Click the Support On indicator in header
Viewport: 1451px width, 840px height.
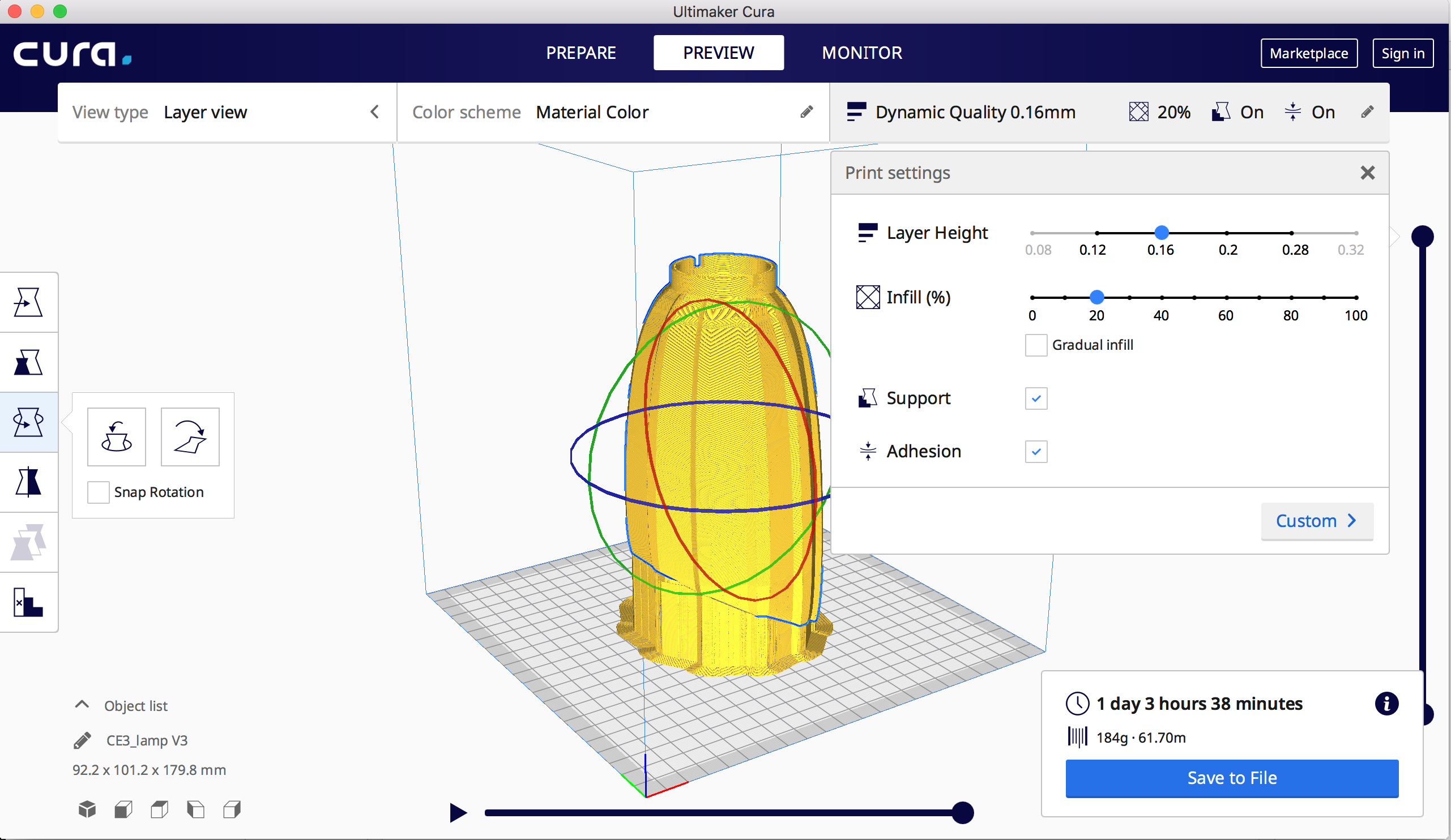[1237, 112]
